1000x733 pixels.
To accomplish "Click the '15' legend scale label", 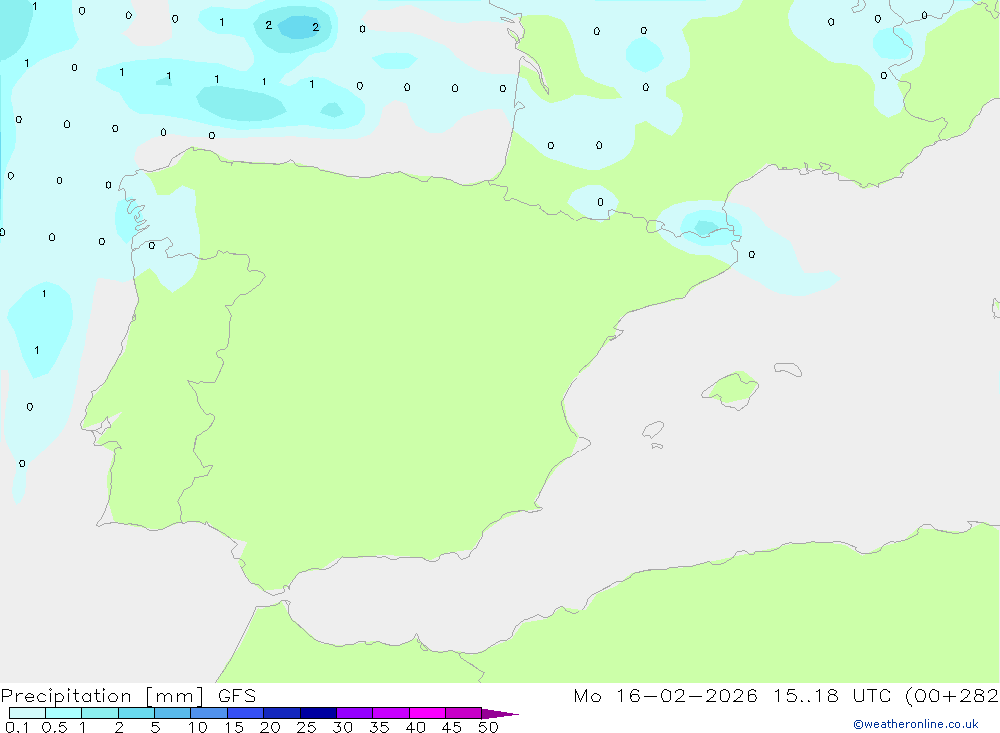I will click(234, 727).
